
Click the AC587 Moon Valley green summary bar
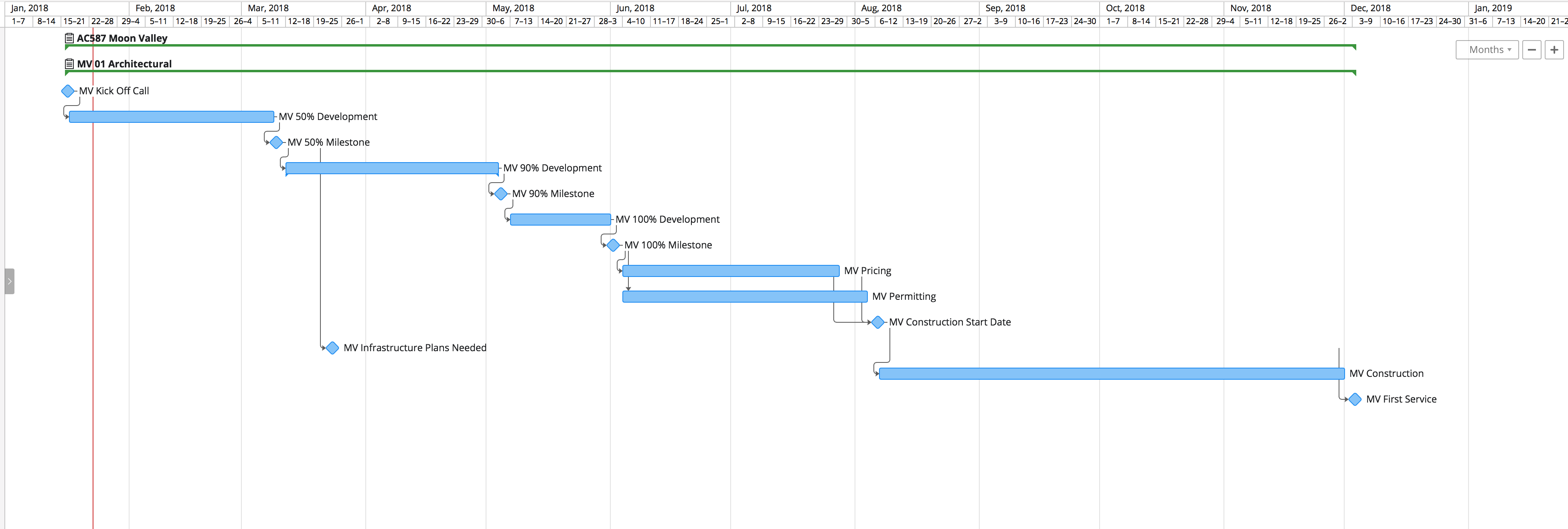click(x=710, y=46)
